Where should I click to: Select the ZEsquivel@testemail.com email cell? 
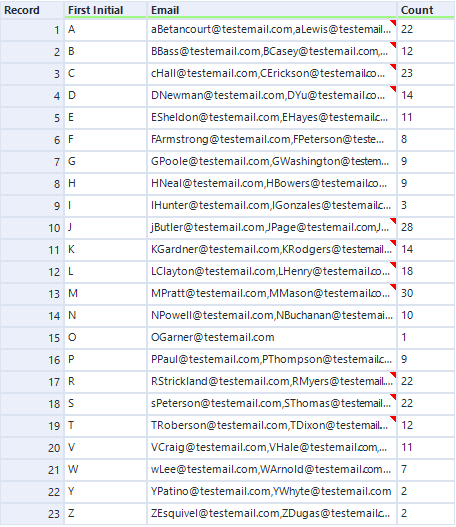point(272,514)
